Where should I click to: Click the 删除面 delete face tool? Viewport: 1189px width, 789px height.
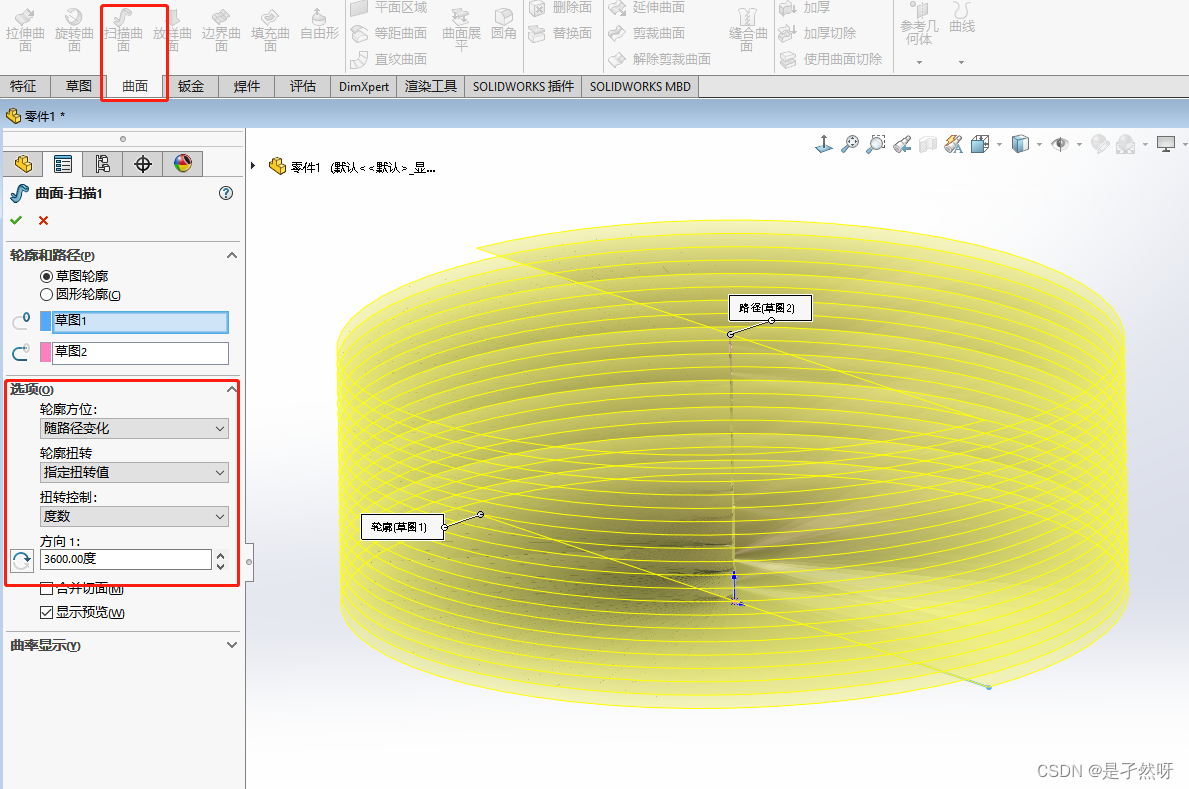point(560,8)
